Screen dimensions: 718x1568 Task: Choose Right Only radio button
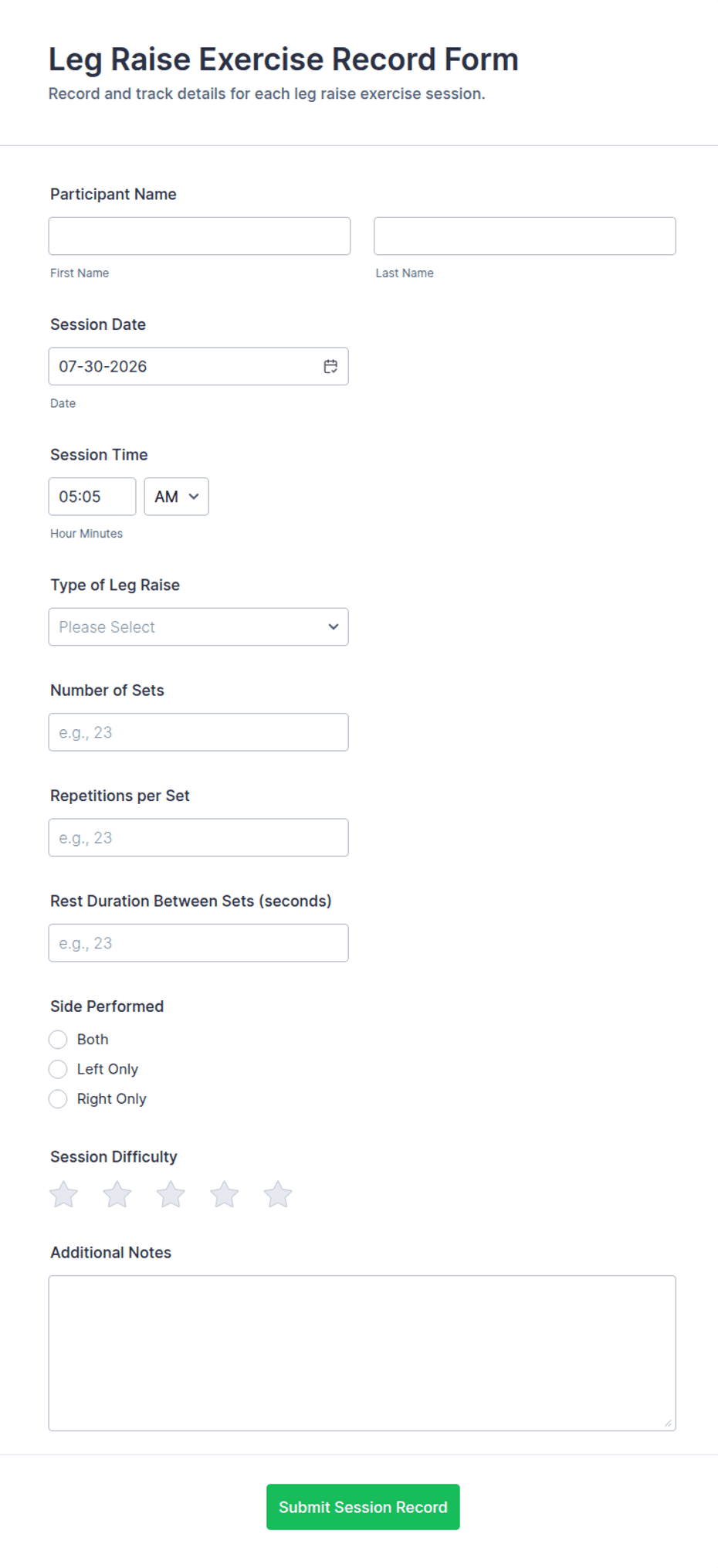coord(58,1099)
